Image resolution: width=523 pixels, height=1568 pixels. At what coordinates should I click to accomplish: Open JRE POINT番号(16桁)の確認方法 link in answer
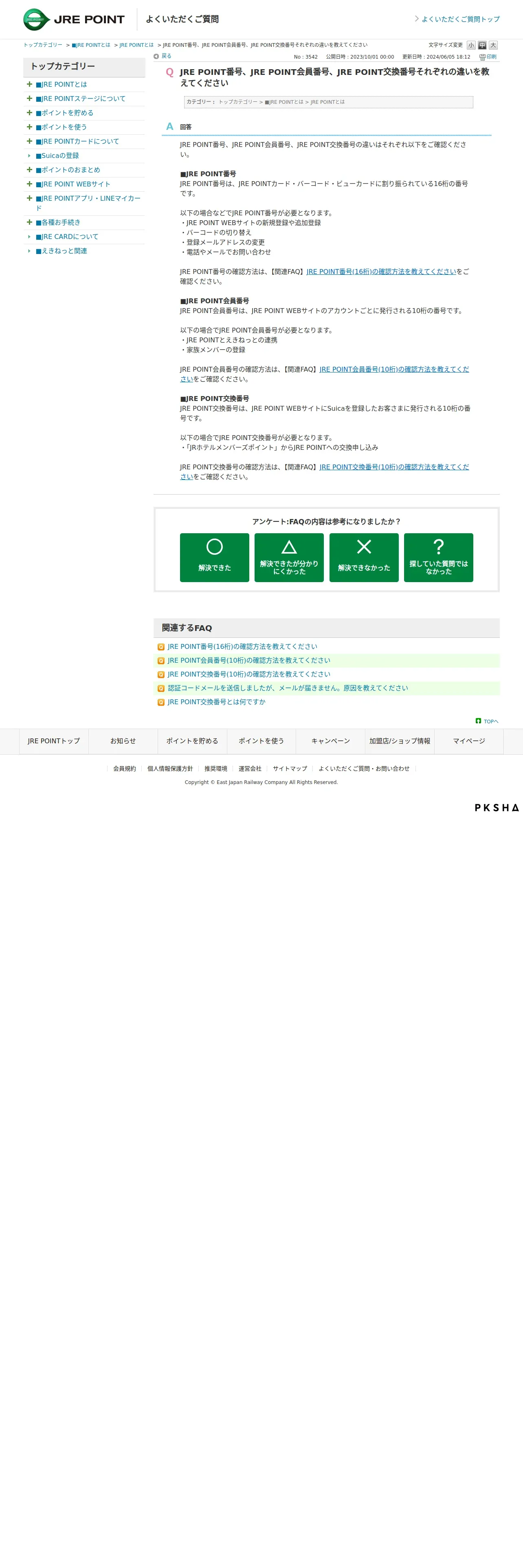point(381,272)
